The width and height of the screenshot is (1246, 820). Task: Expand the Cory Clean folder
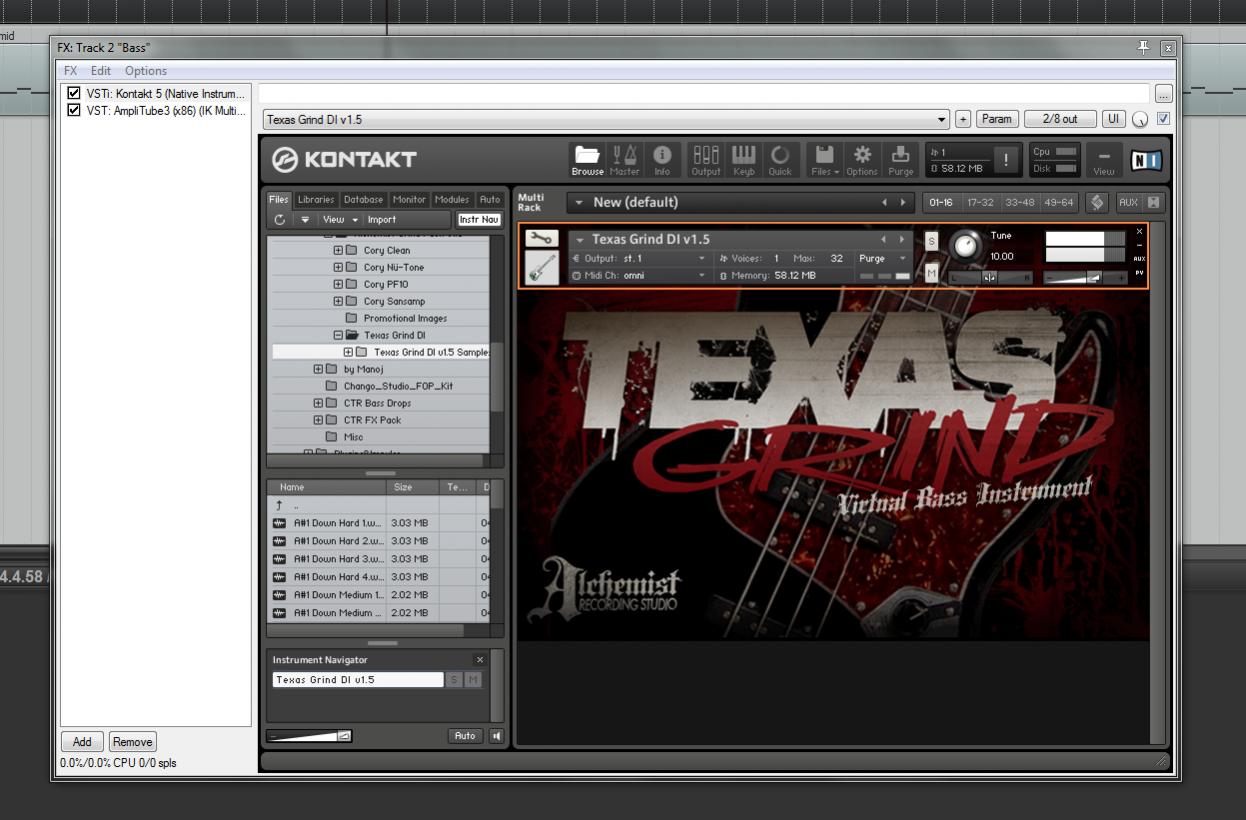pos(338,251)
